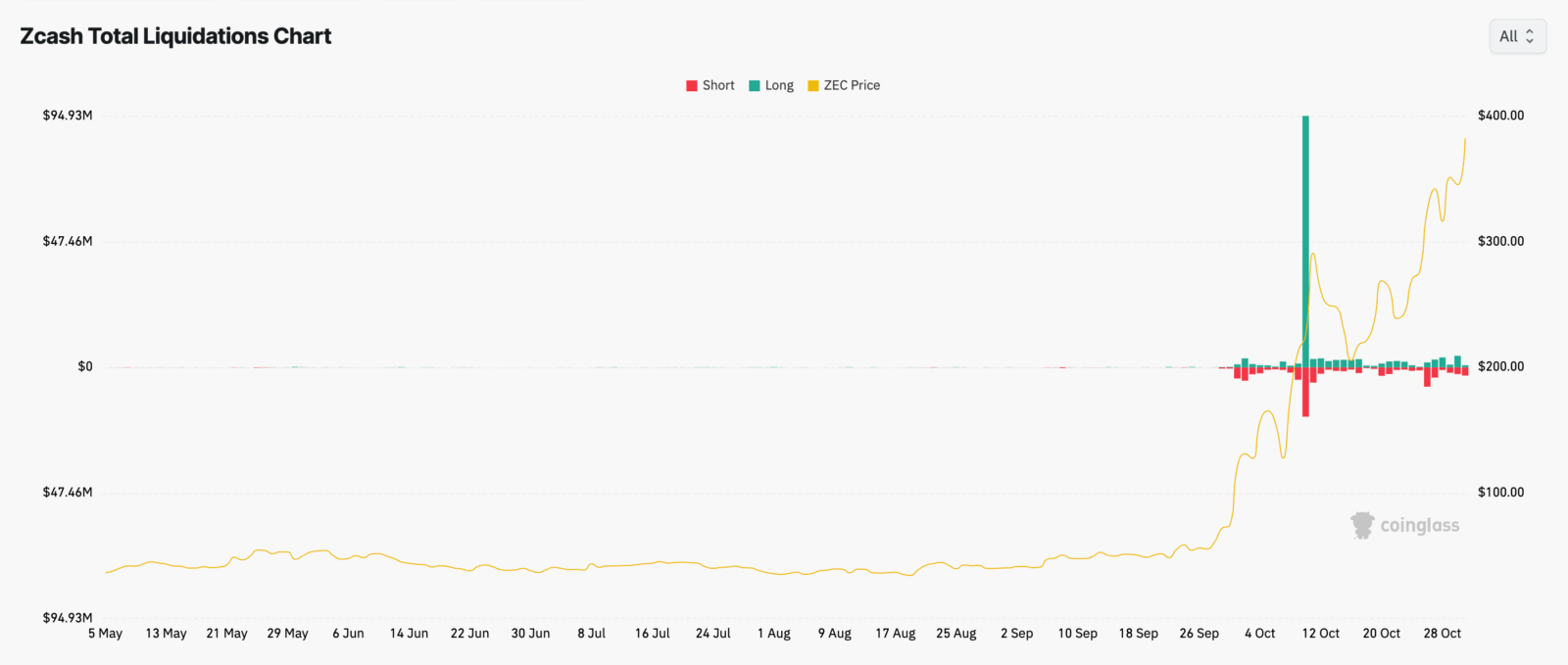Hide the ZEC Price line using the legend
This screenshot has width=1568, height=665.
point(843,85)
